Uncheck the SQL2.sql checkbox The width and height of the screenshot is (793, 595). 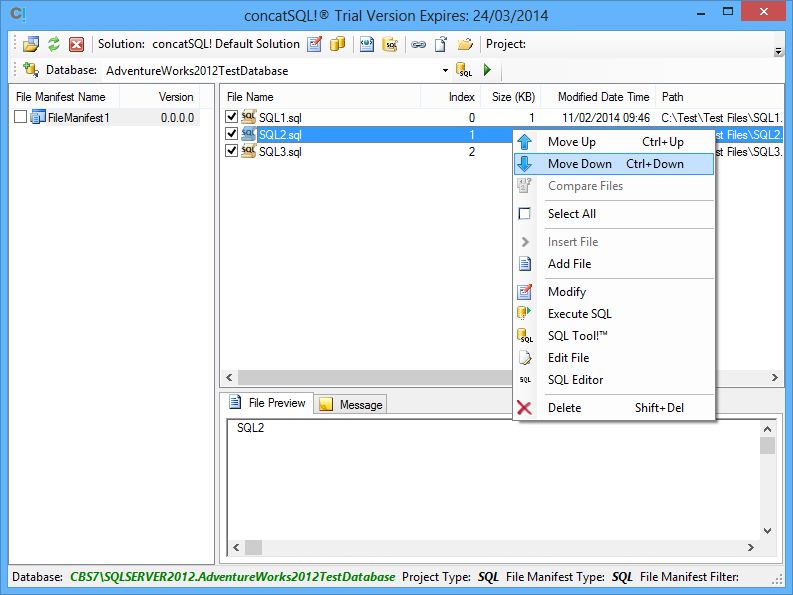coord(232,134)
